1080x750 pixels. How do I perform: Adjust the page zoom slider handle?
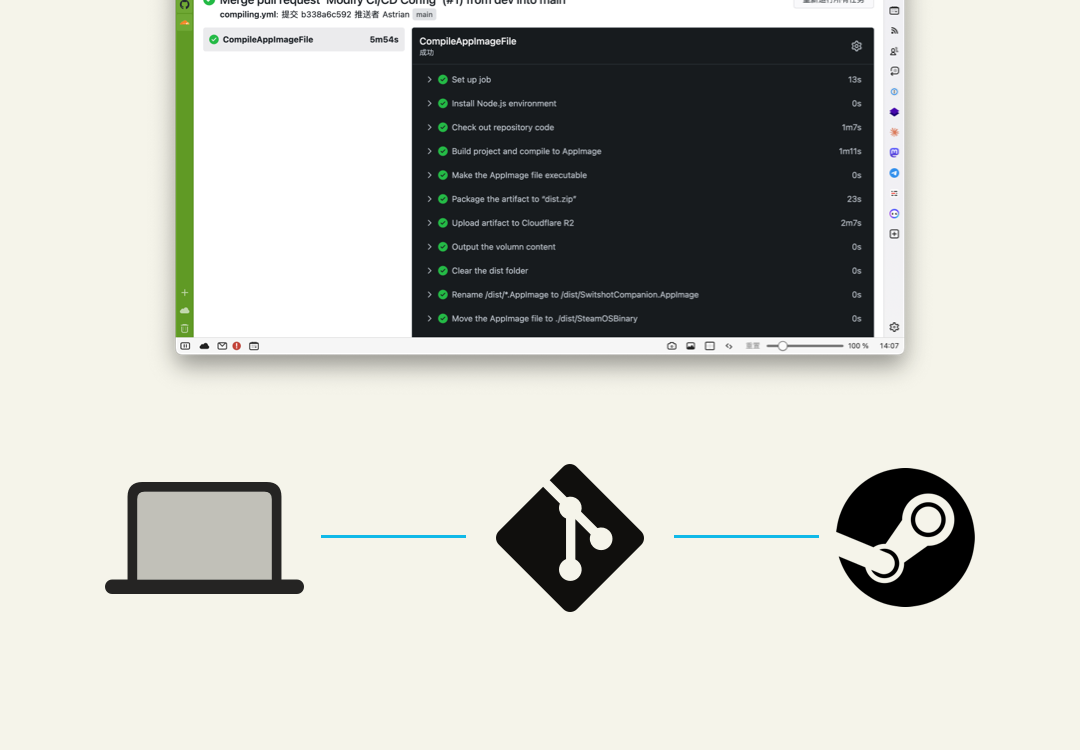(x=782, y=346)
